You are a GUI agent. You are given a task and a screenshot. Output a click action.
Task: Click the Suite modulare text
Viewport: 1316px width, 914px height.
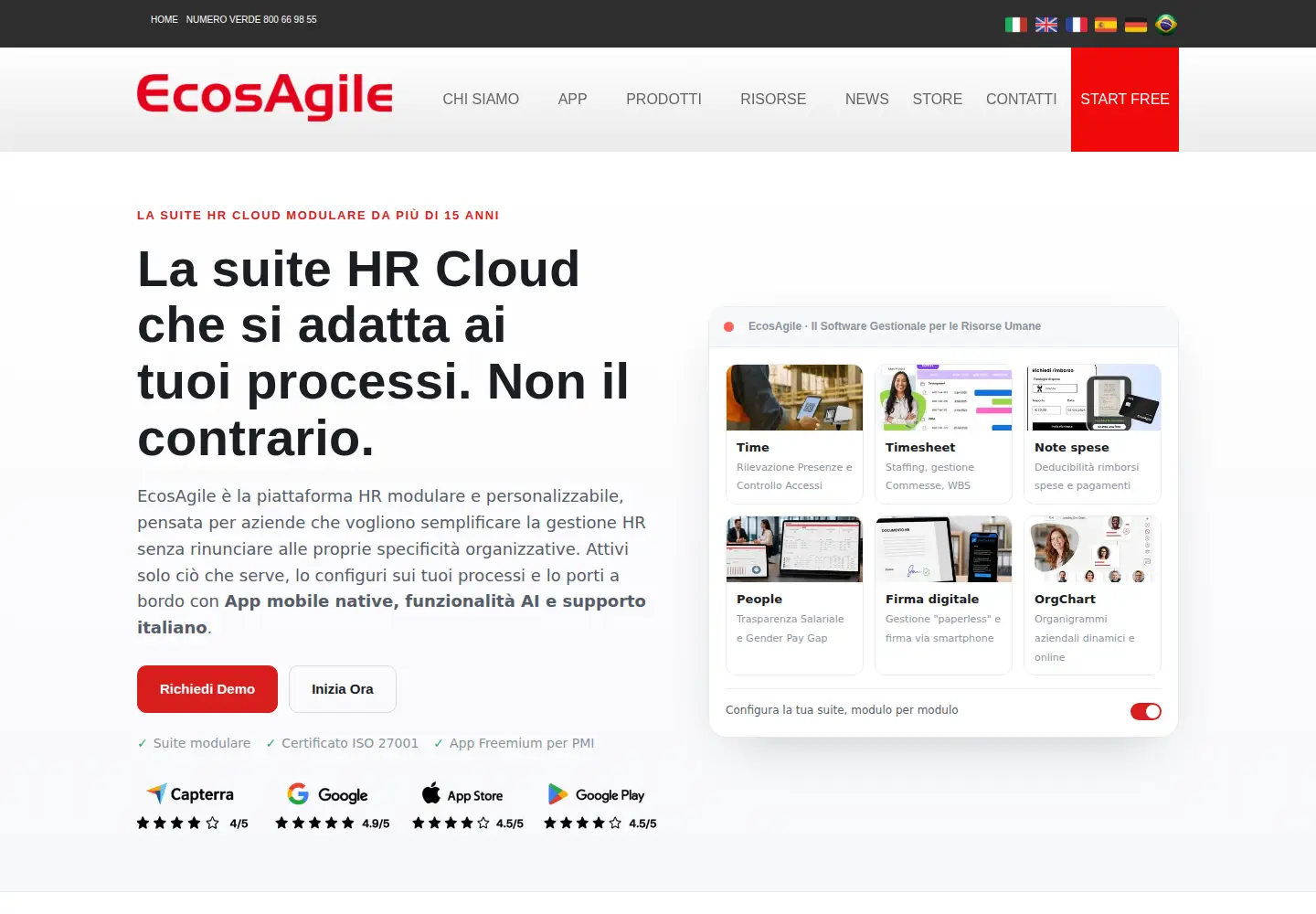coord(202,743)
